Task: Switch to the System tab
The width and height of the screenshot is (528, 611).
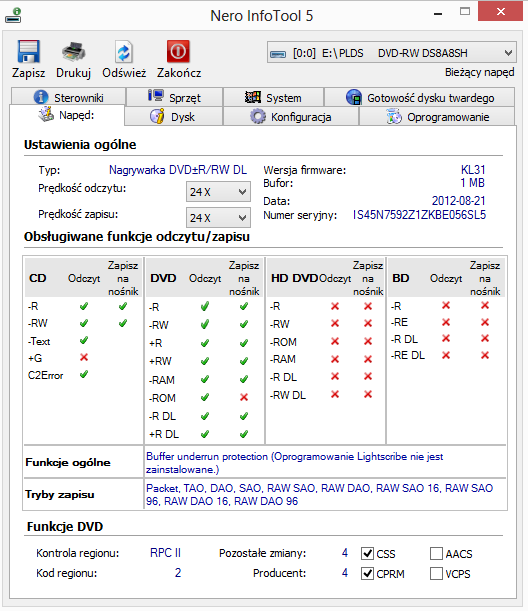Action: pyautogui.click(x=273, y=97)
